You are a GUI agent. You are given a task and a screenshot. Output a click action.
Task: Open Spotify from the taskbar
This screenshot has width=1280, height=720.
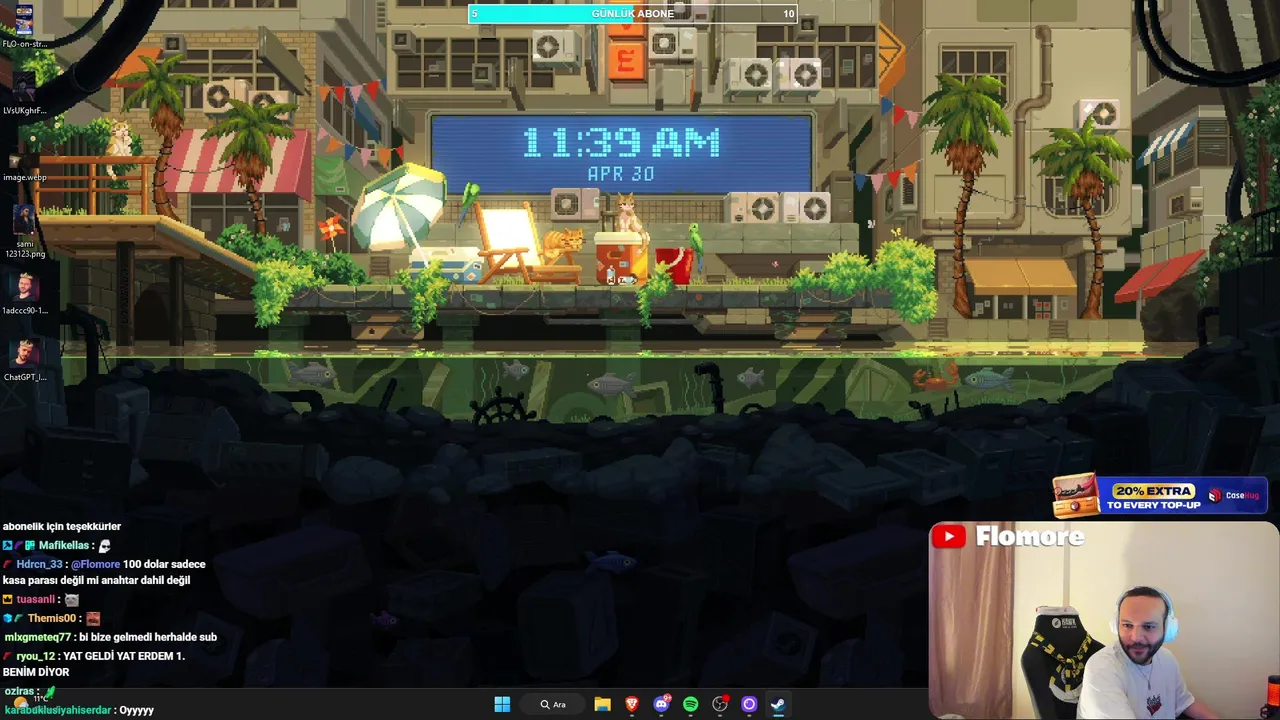690,704
